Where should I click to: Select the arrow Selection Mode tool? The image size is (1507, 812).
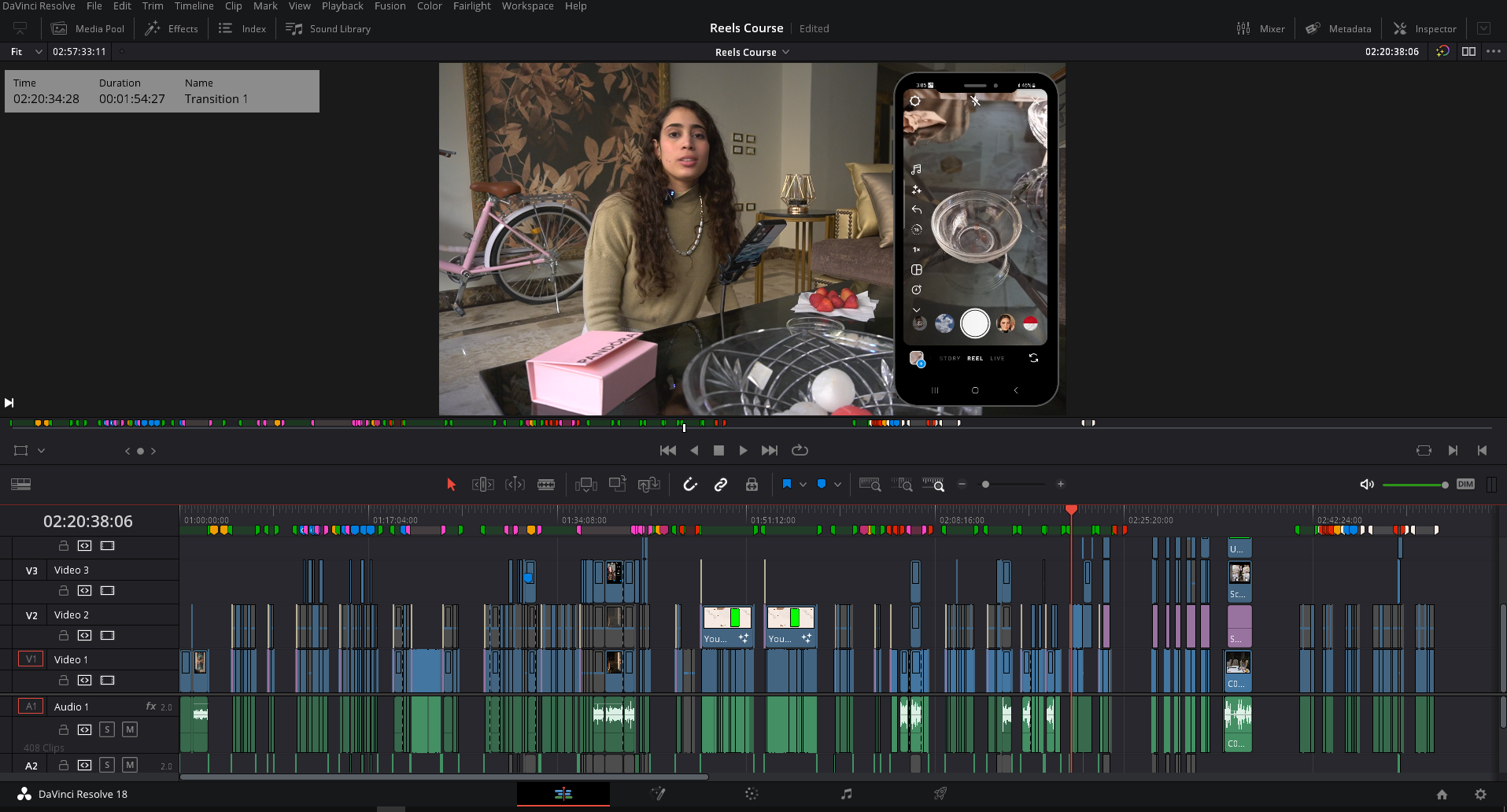point(451,485)
